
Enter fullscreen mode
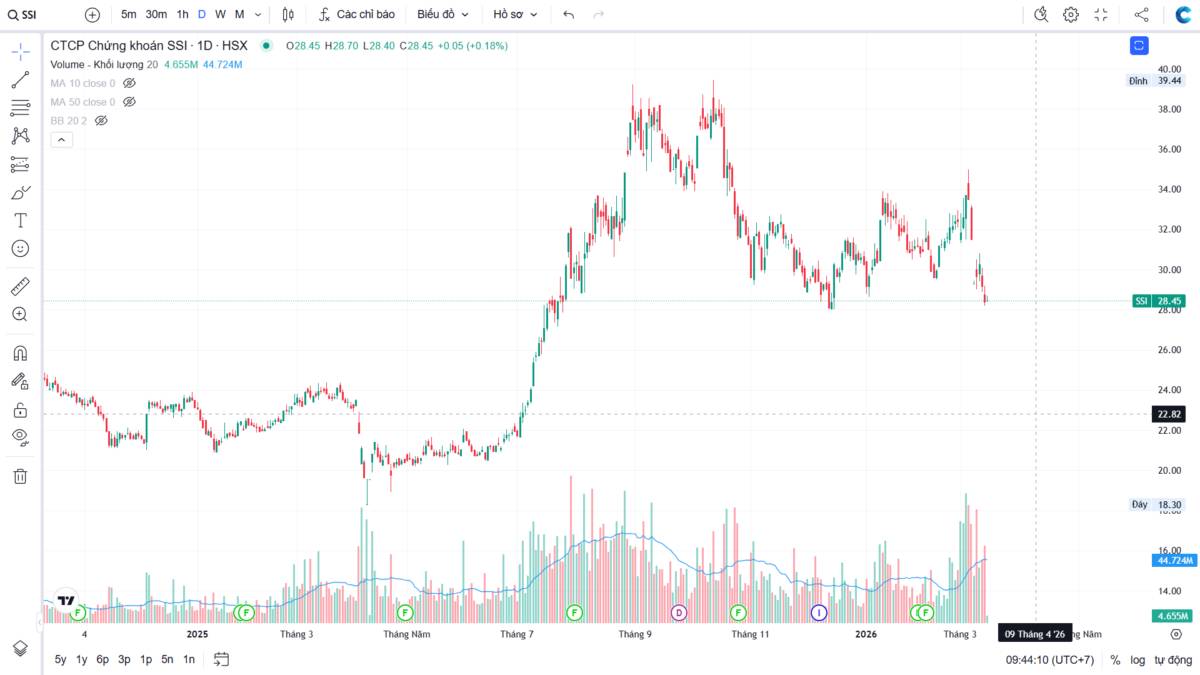click(1101, 15)
